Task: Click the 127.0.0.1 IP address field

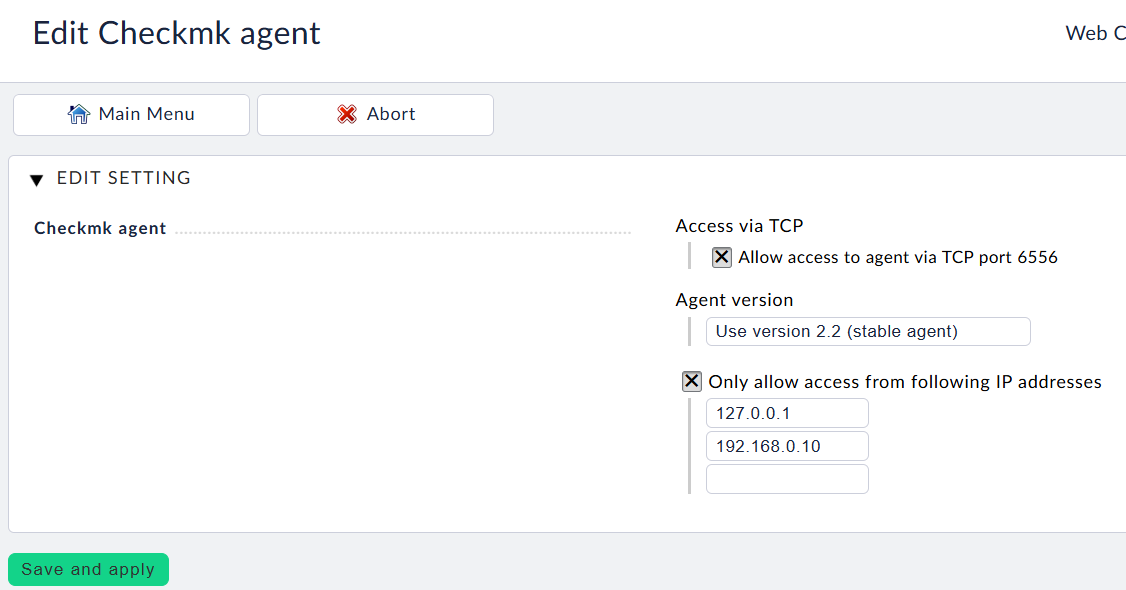Action: coord(786,413)
